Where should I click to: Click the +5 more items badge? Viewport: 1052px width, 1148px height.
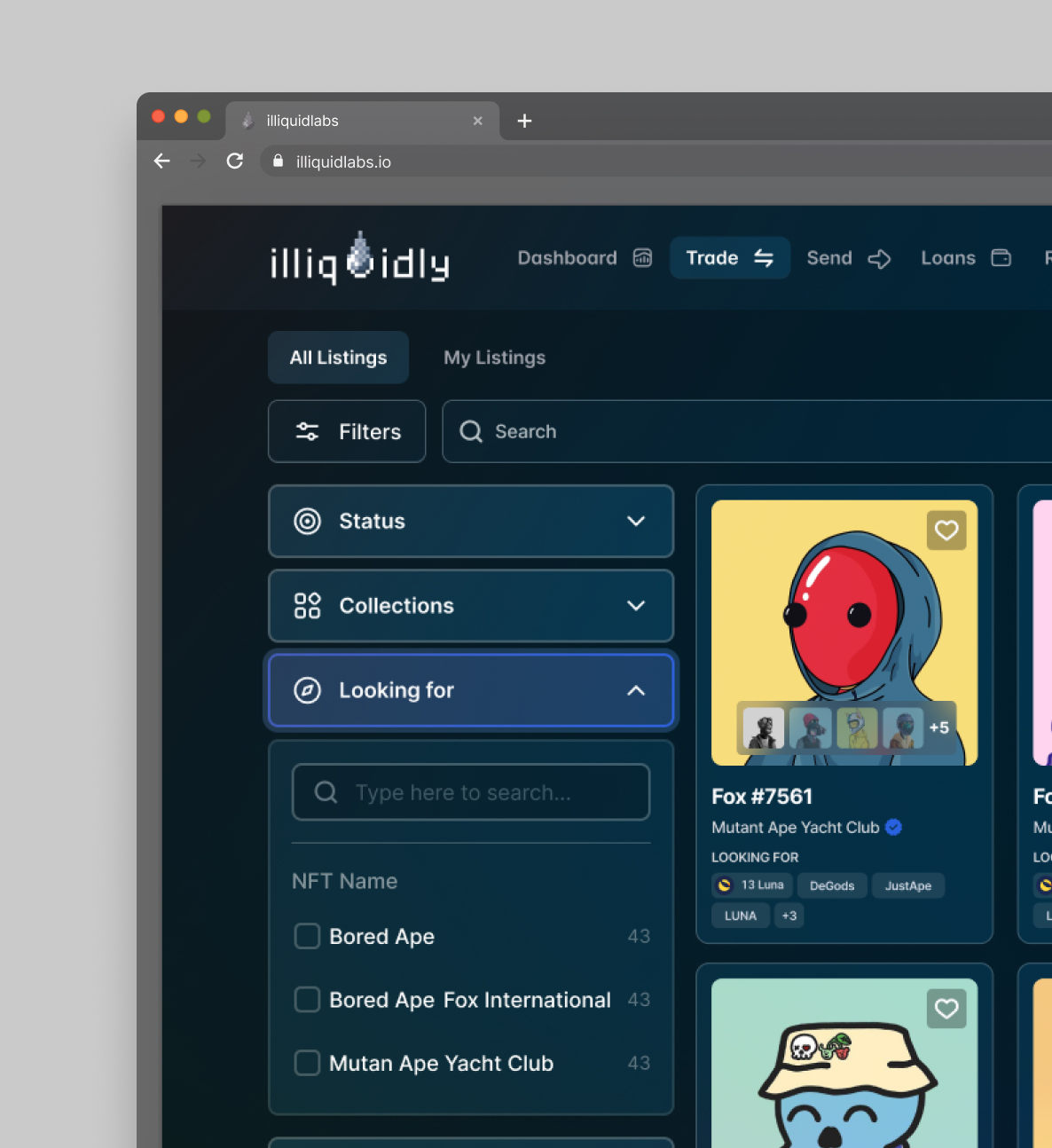click(x=939, y=727)
